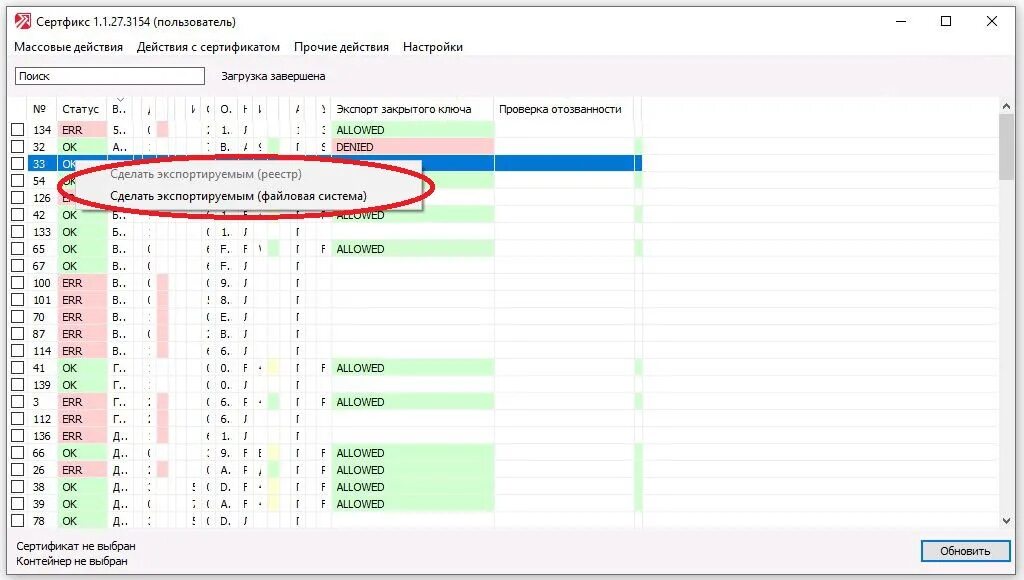
Task: Select the ERR status of row 134
Action: (82, 130)
